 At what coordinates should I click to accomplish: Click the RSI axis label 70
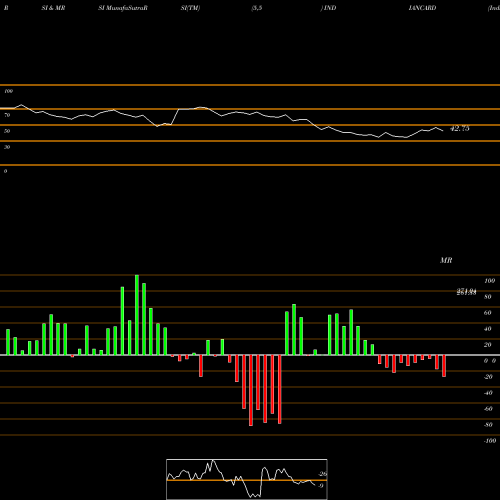7,115
